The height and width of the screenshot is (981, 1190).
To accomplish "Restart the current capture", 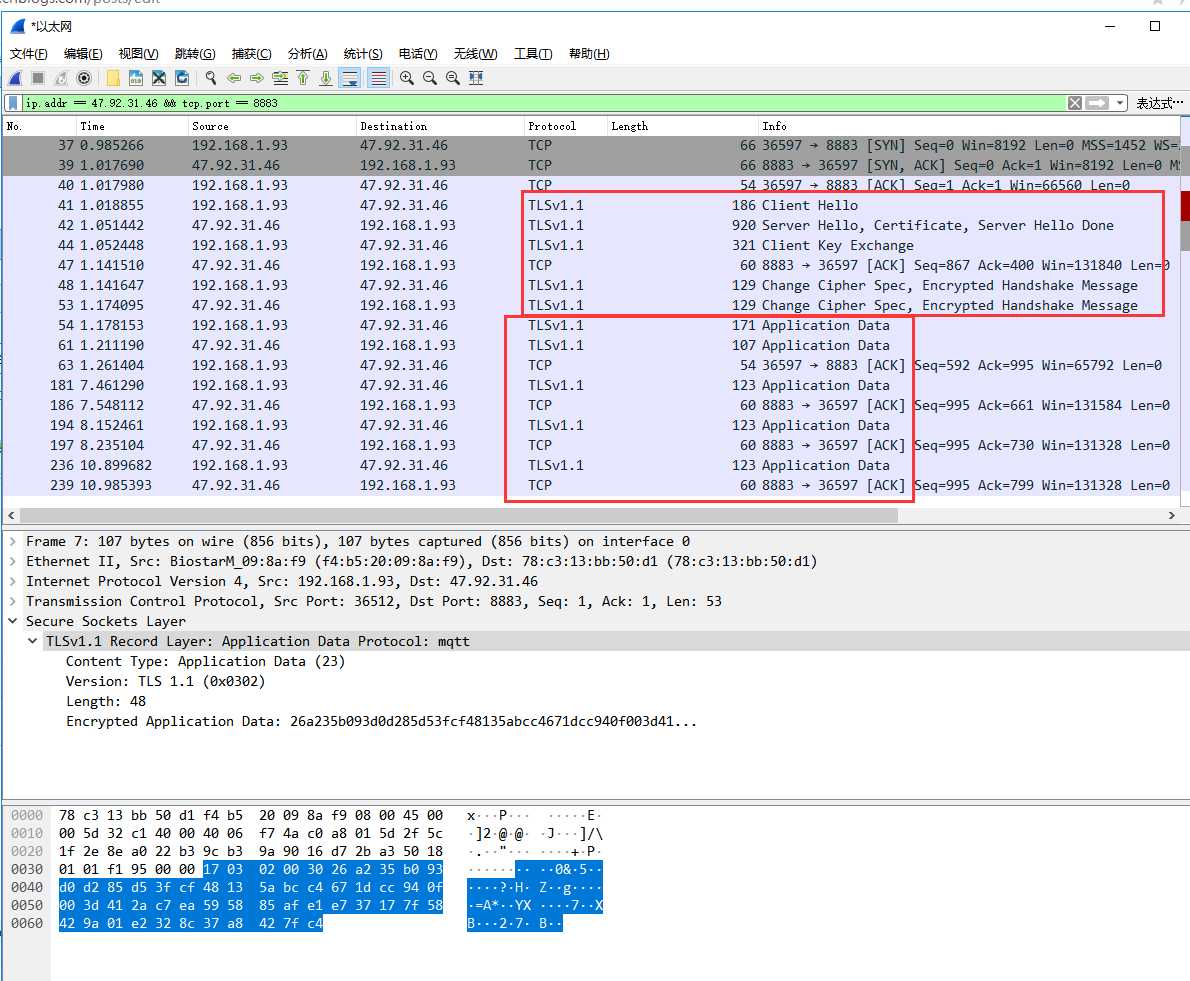I will click(x=61, y=78).
